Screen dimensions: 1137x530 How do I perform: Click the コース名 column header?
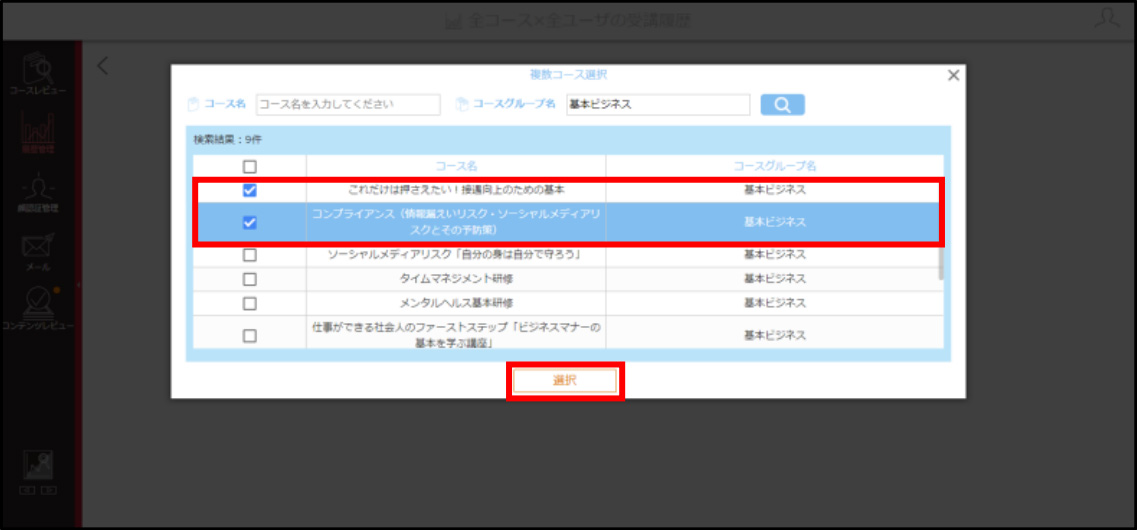tap(456, 166)
